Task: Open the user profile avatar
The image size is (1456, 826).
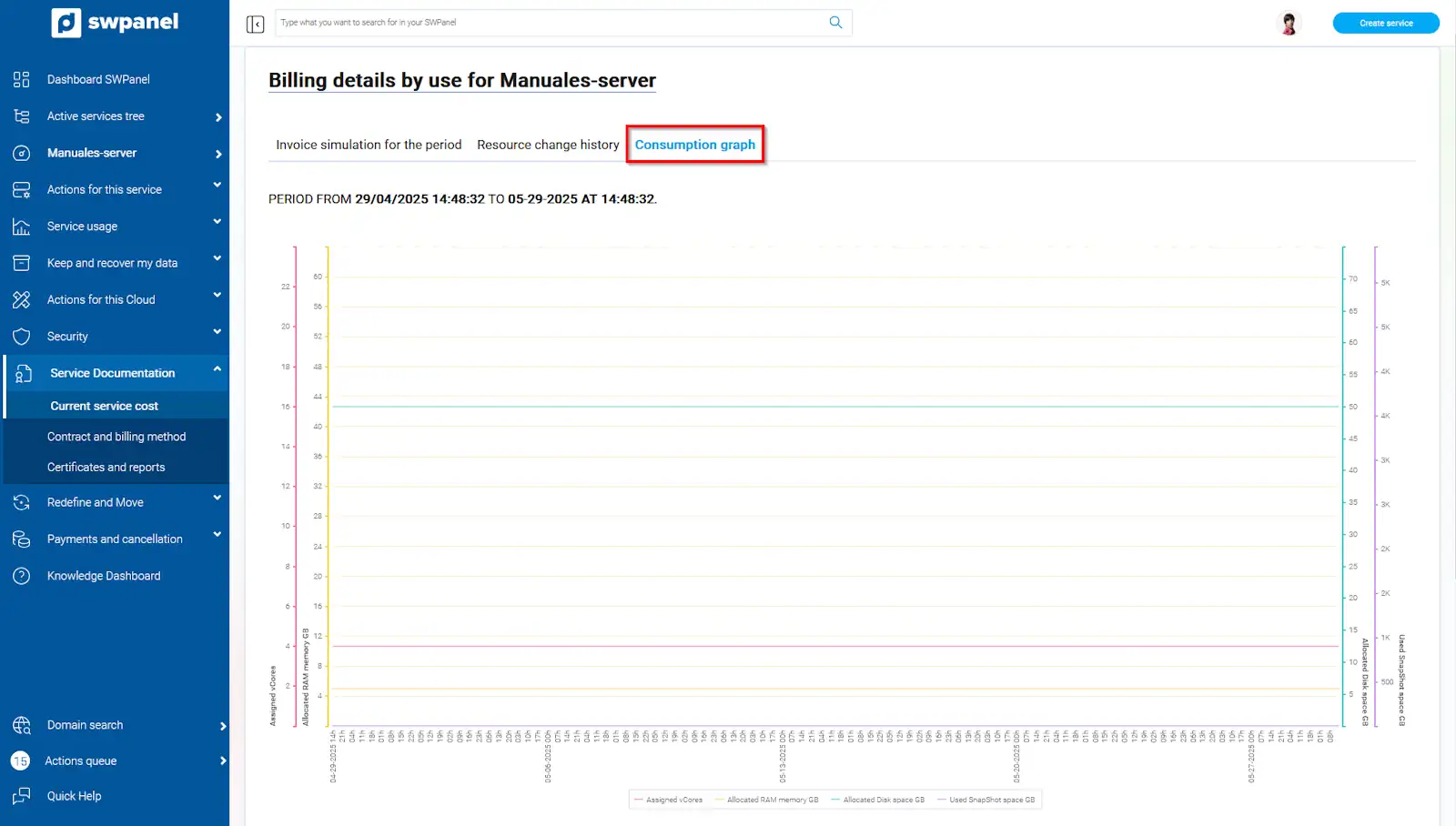Action: click(x=1289, y=24)
